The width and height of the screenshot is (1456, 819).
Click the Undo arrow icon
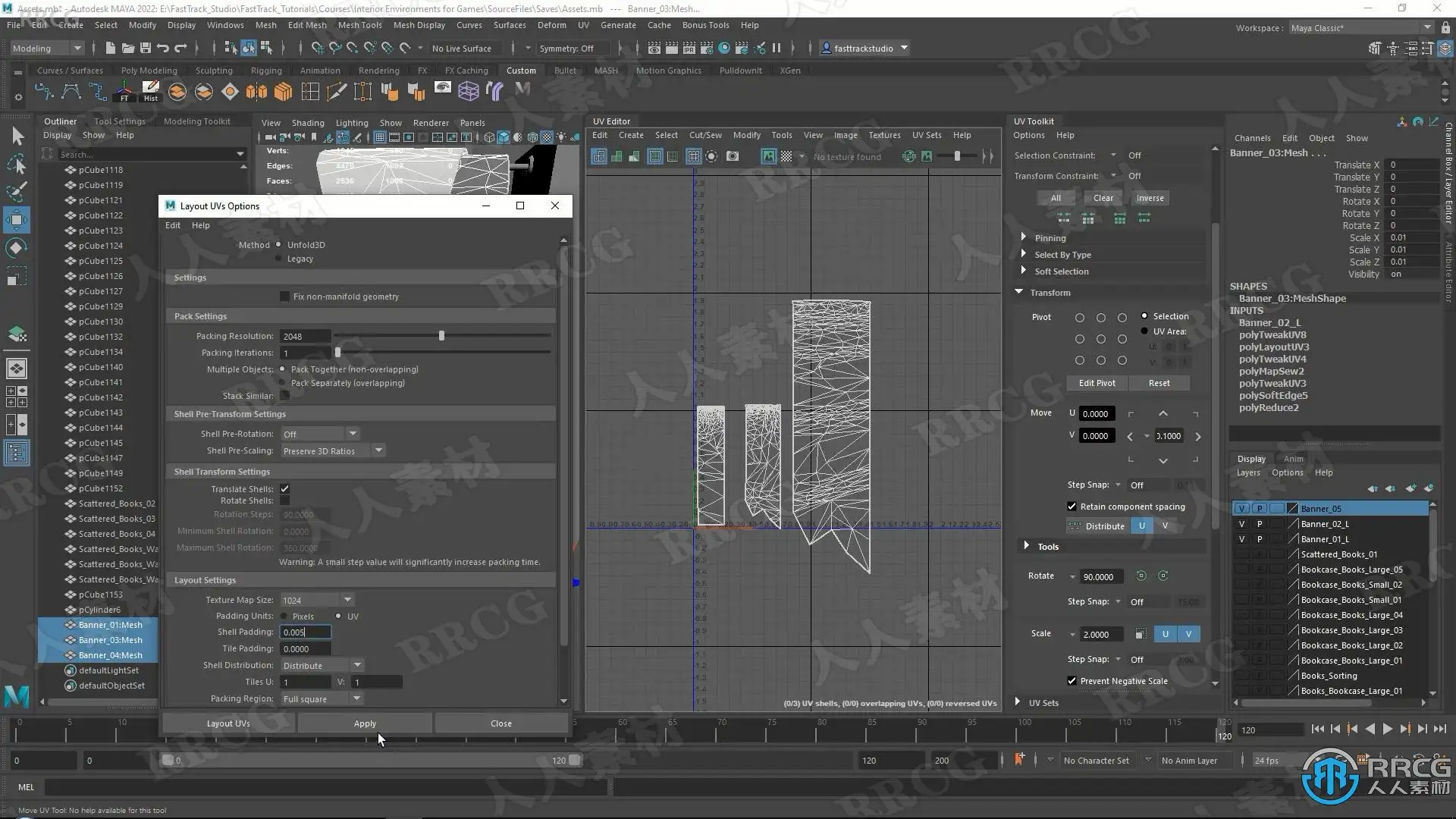point(163,49)
